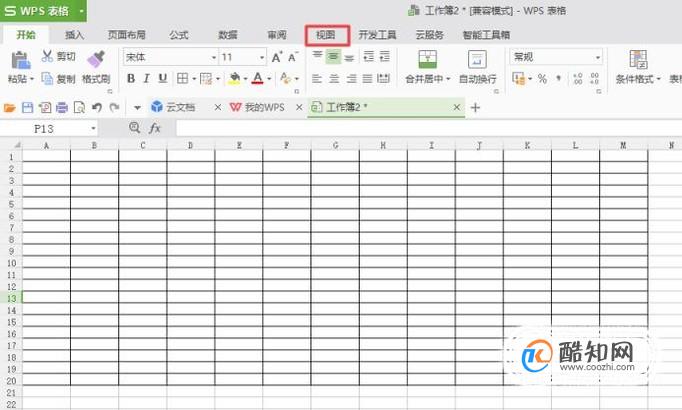This screenshot has width=682, height=410.
Task: Apply red font color A
Action: coord(257,78)
